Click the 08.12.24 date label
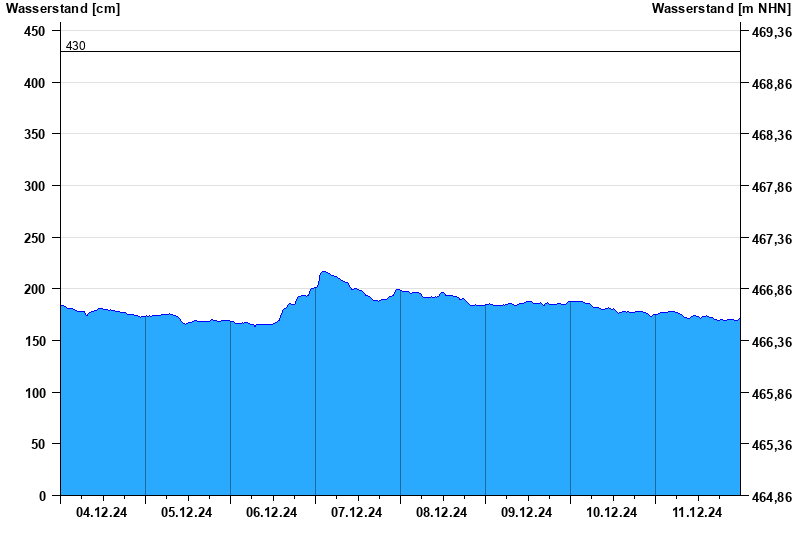This screenshot has height=550, width=800. click(442, 513)
